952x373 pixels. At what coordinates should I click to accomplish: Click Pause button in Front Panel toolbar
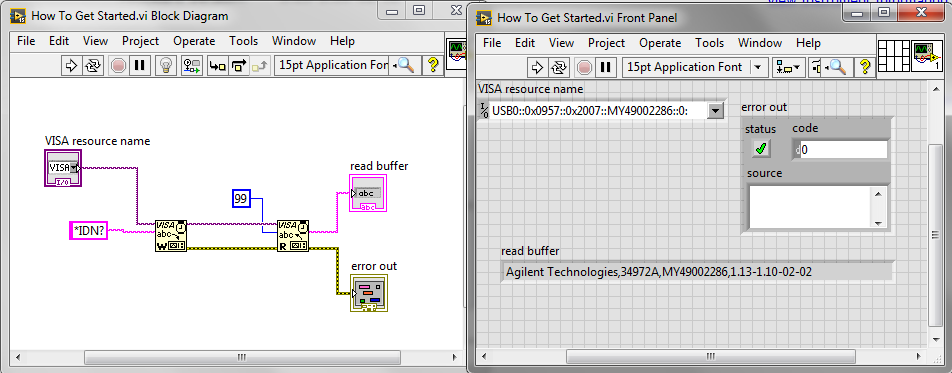(x=604, y=67)
